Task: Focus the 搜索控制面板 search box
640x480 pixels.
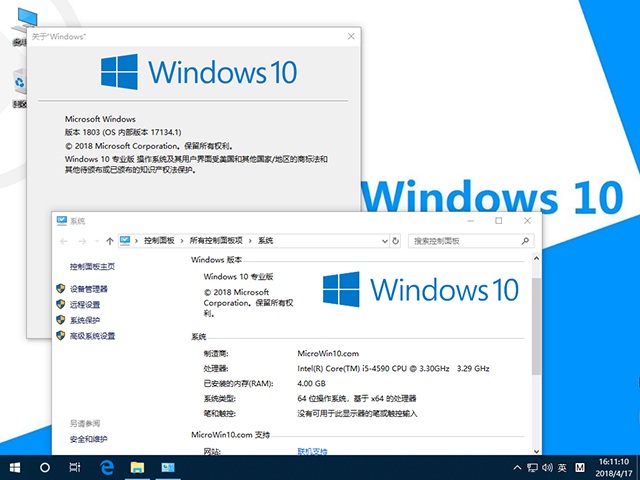Action: (471, 241)
